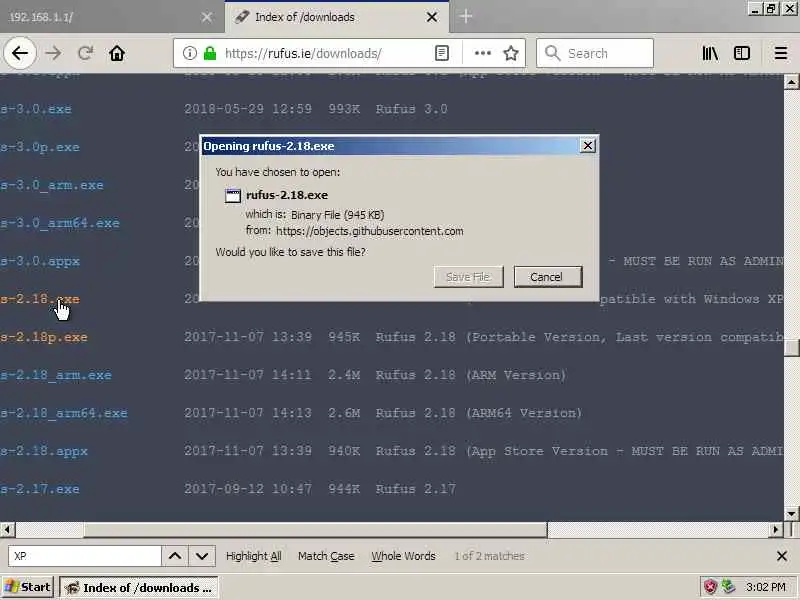Open the page actions three-dot menu
This screenshot has height=600, width=800.
[x=483, y=53]
